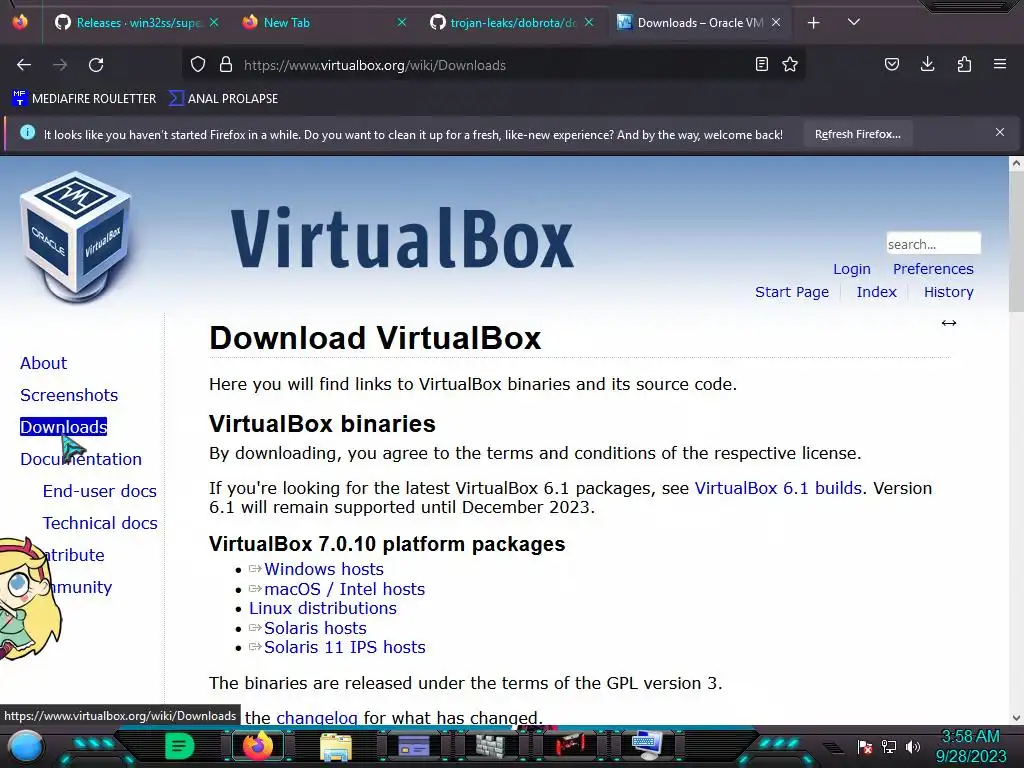Open the History link

(x=948, y=292)
